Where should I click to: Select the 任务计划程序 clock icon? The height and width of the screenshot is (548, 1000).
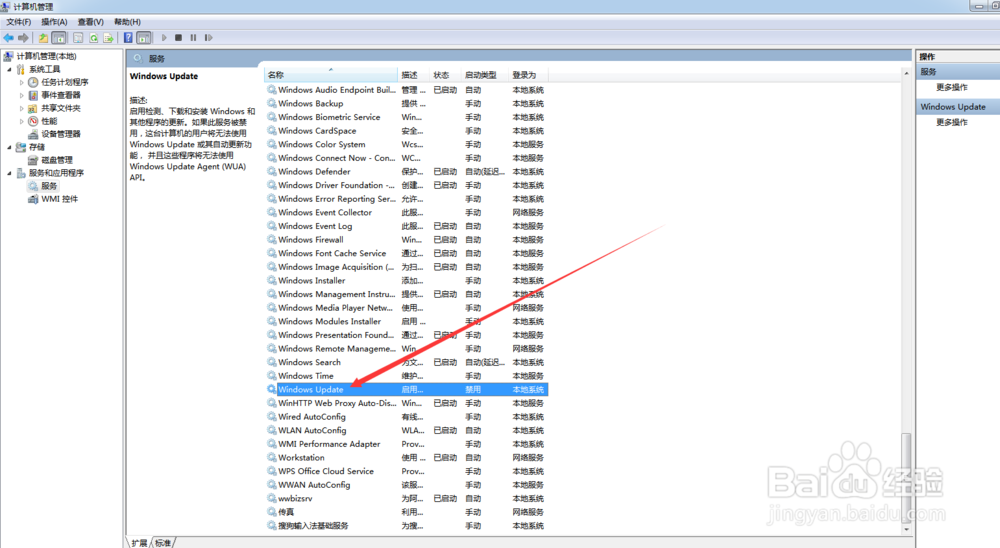click(x=33, y=82)
